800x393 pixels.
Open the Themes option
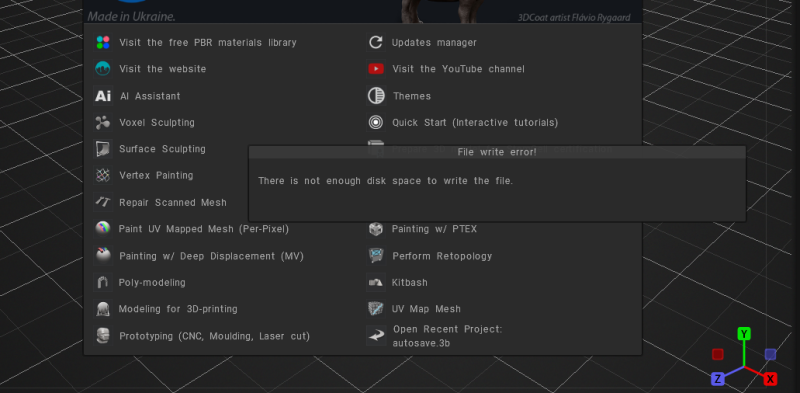click(x=412, y=96)
